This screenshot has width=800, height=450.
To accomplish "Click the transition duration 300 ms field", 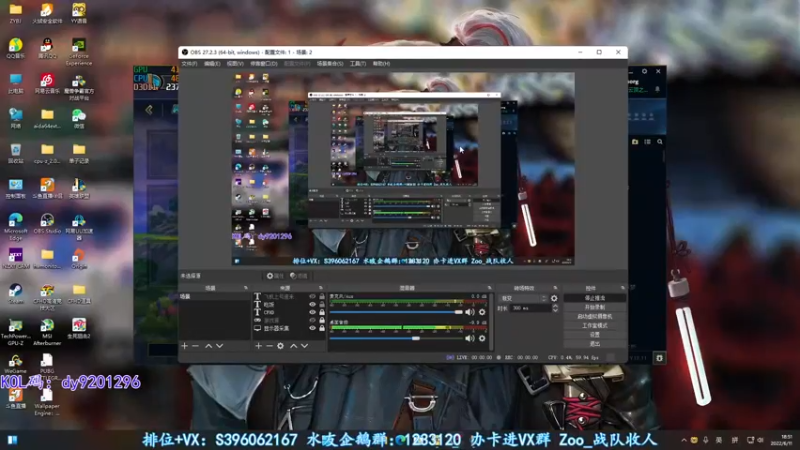I will pyautogui.click(x=531, y=308).
